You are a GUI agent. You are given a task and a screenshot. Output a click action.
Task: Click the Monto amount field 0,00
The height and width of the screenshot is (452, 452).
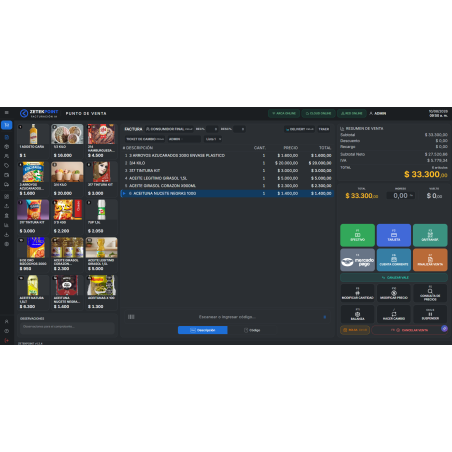pyautogui.click(x=400, y=196)
